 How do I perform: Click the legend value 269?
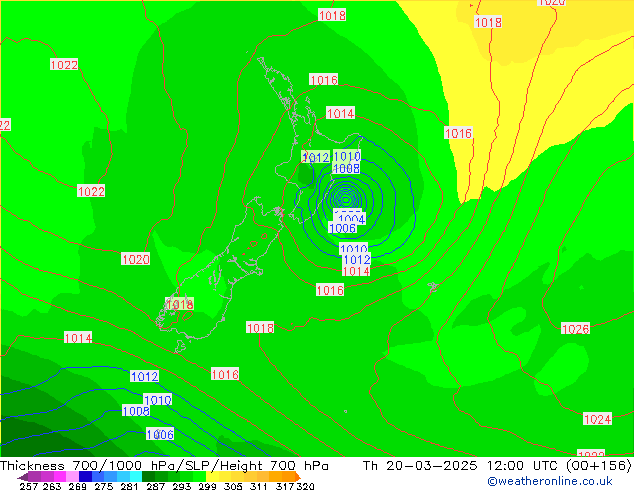click(78, 486)
